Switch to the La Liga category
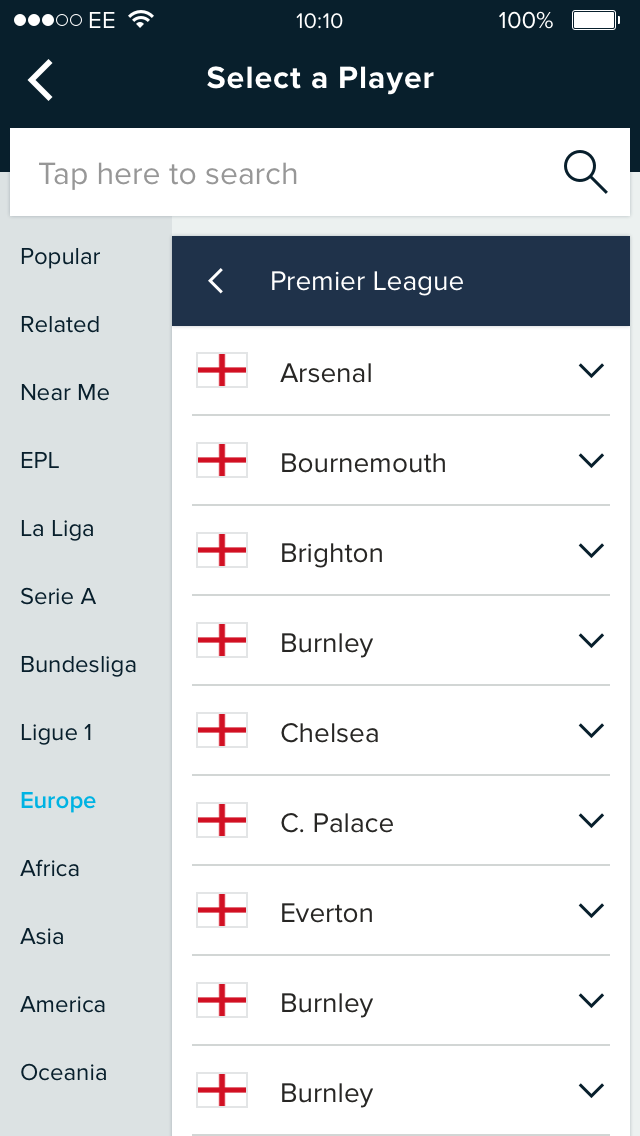The width and height of the screenshot is (640, 1136). click(x=57, y=529)
